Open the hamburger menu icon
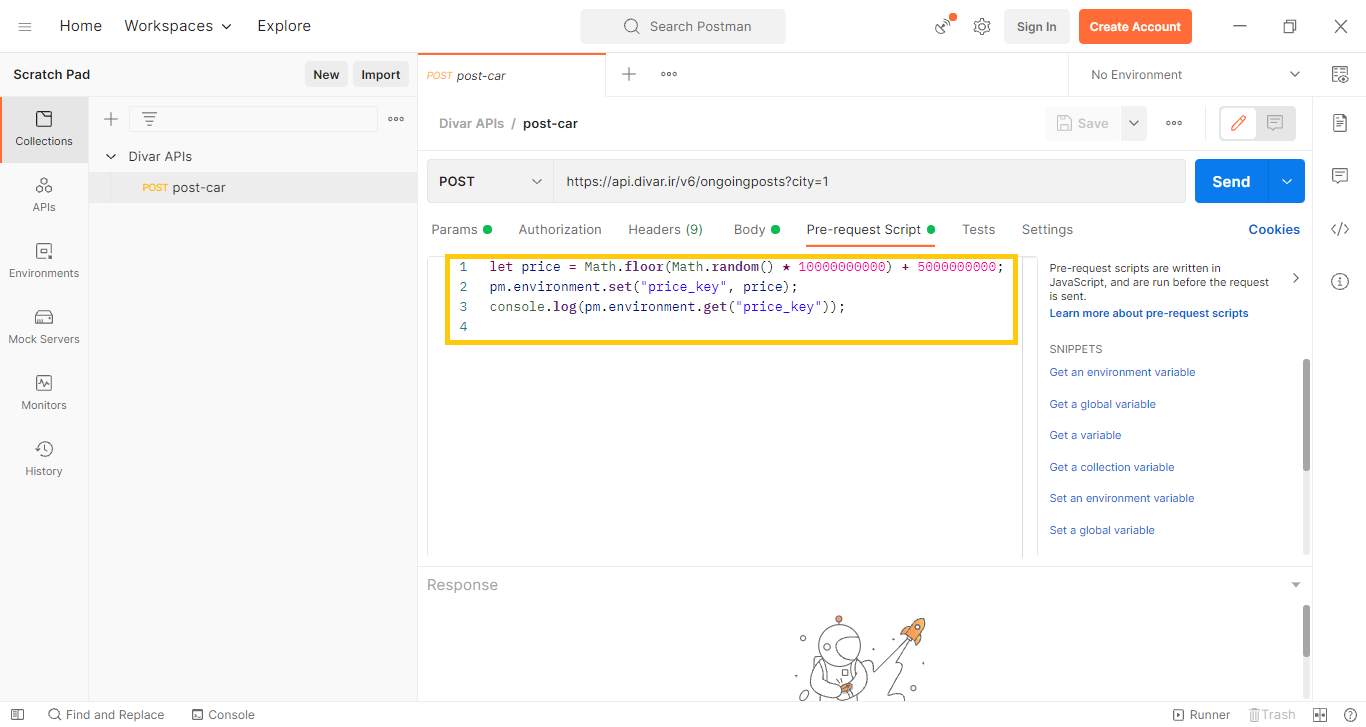1366x727 pixels. tap(25, 27)
